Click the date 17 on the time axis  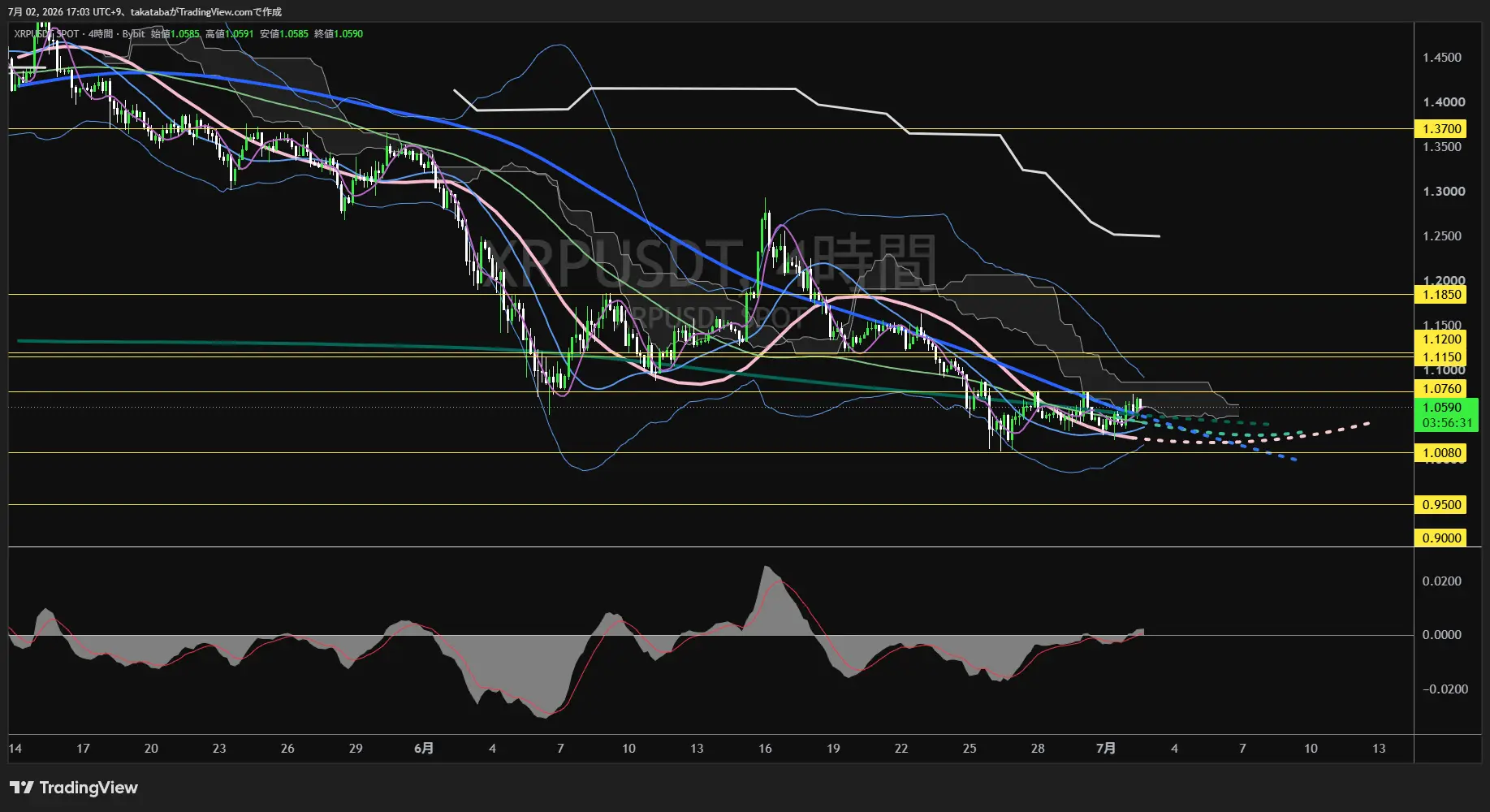click(83, 749)
